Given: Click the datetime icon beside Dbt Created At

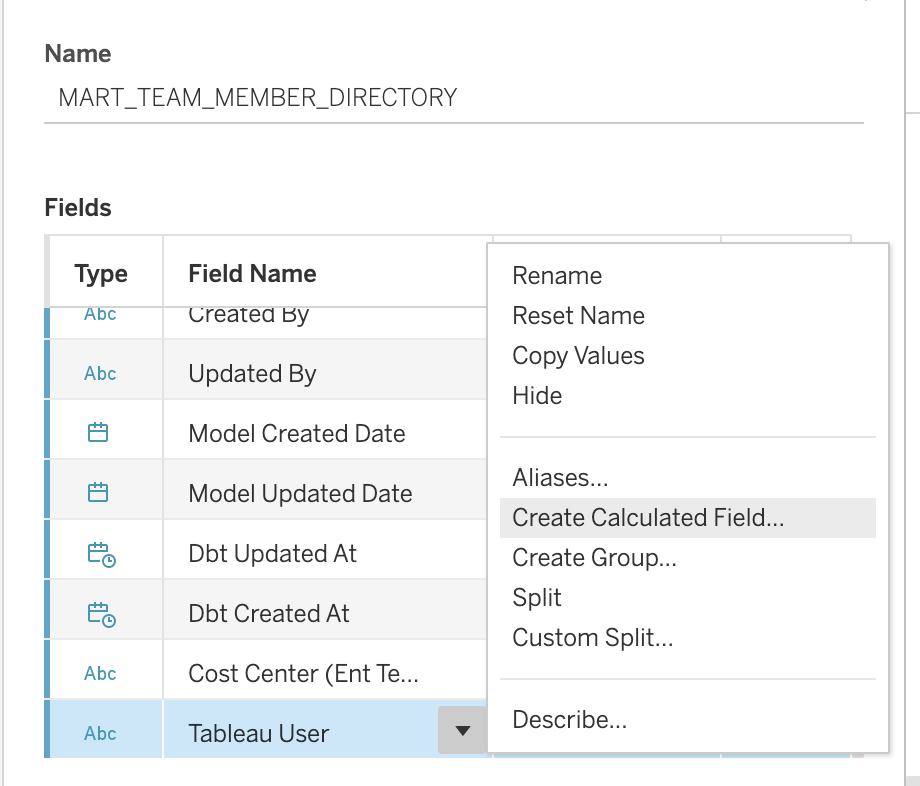Looking at the screenshot, I should [x=101, y=614].
